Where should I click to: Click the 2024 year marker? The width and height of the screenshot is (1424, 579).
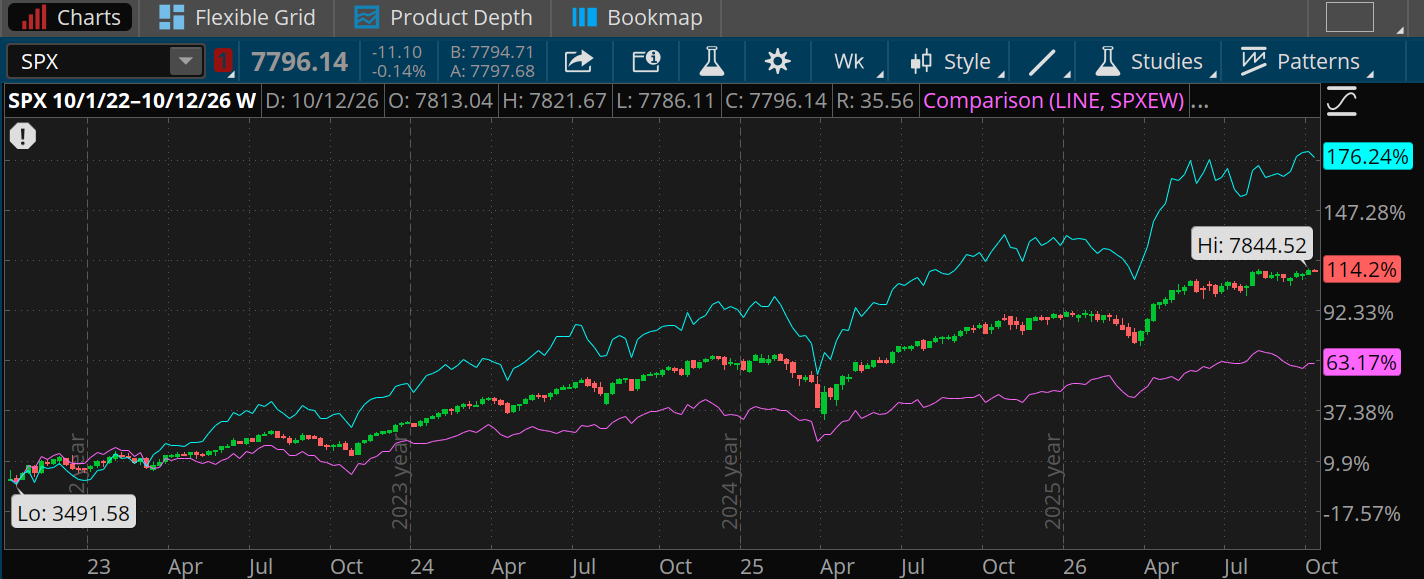[x=730, y=483]
